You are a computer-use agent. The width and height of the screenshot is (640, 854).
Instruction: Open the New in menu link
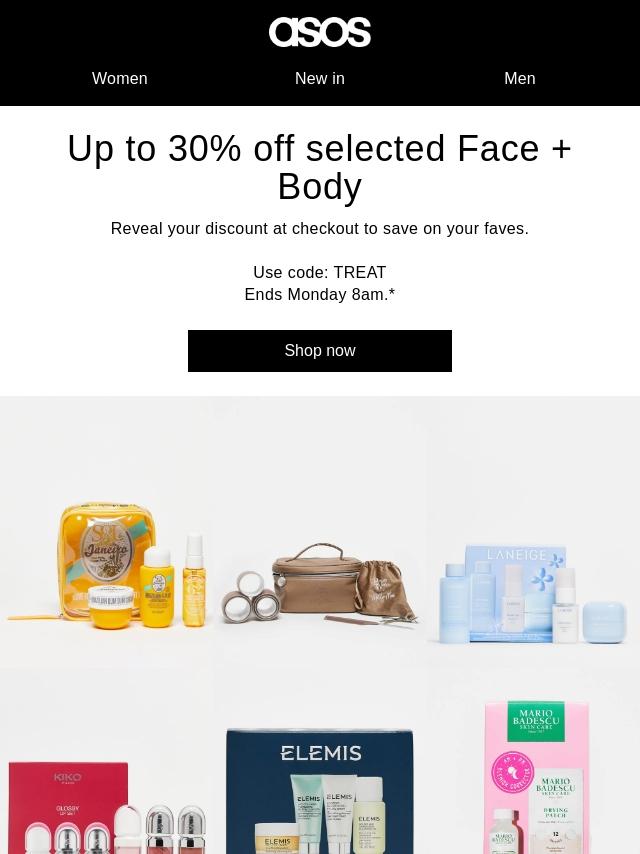(x=320, y=78)
